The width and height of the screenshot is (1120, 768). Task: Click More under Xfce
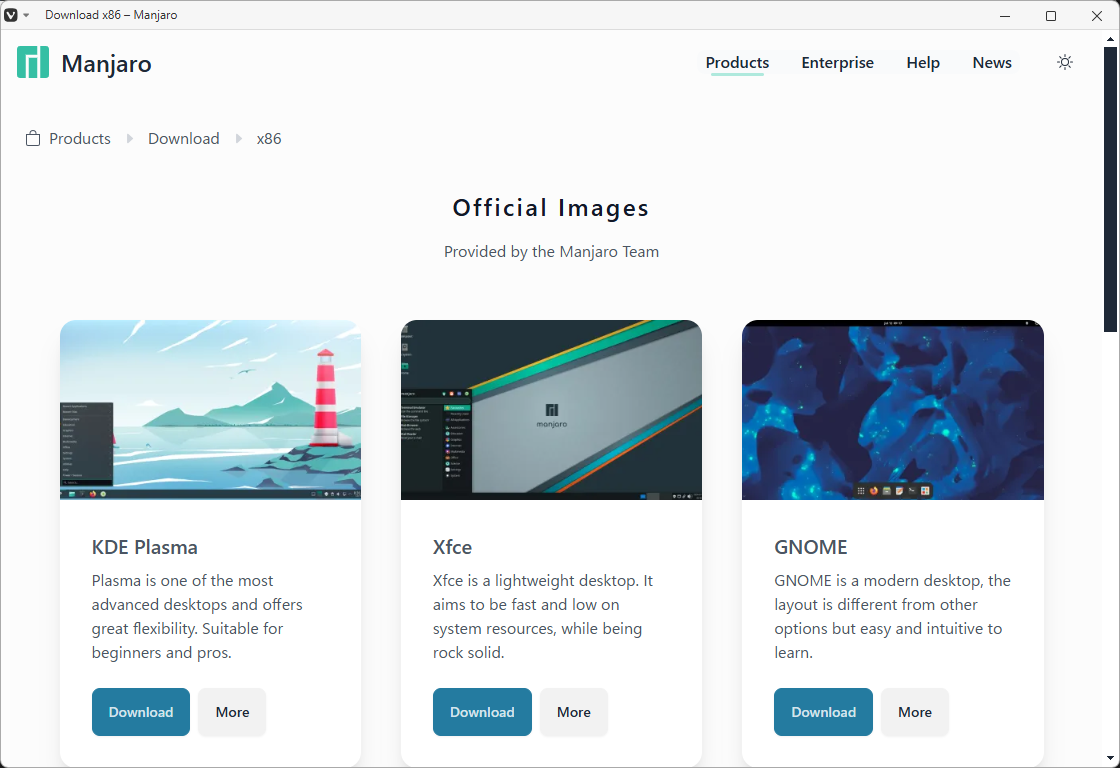click(574, 712)
